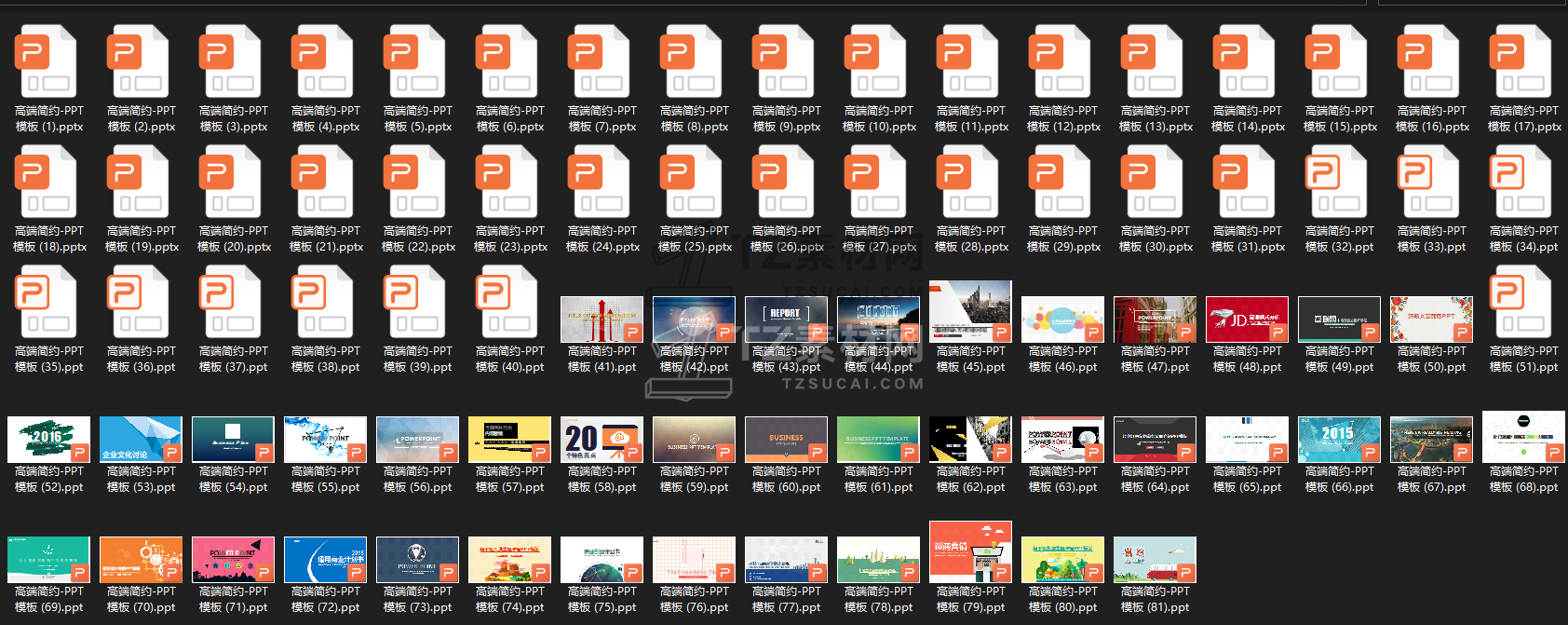
Task: Select green 2016 thumbnail 模板 (52).ppt
Action: [x=48, y=440]
